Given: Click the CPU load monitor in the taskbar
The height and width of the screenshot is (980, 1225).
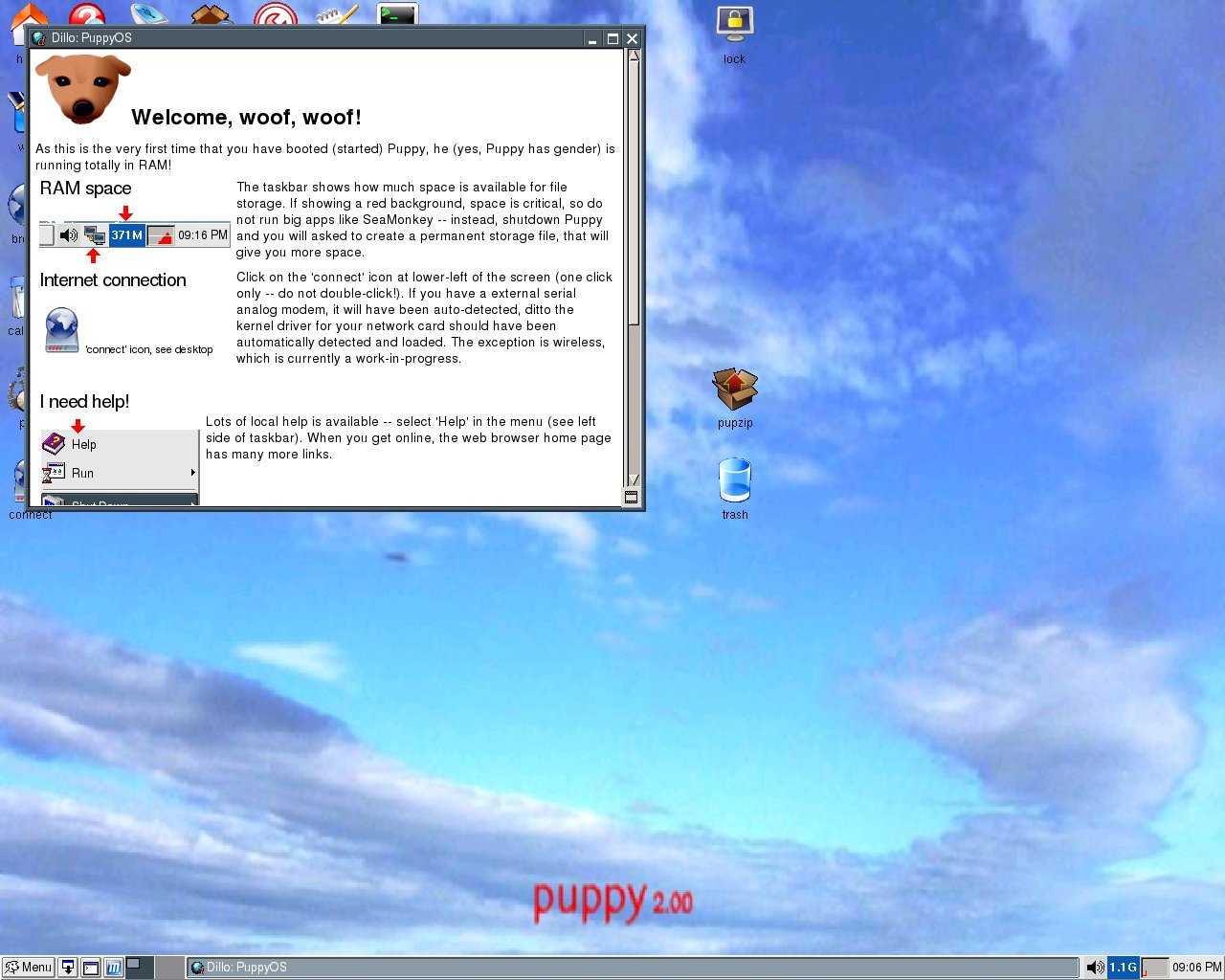Looking at the screenshot, I should [x=1154, y=968].
